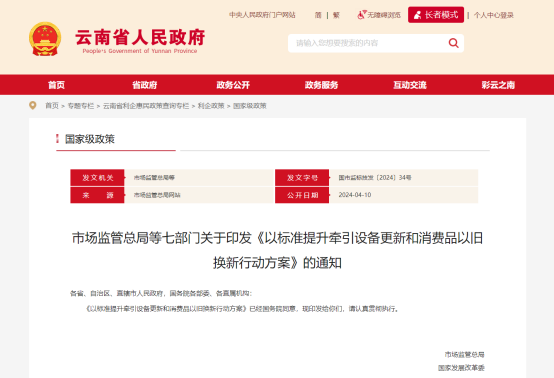Switch to simplified Chinese 简
554x378 pixels.
tap(318, 15)
